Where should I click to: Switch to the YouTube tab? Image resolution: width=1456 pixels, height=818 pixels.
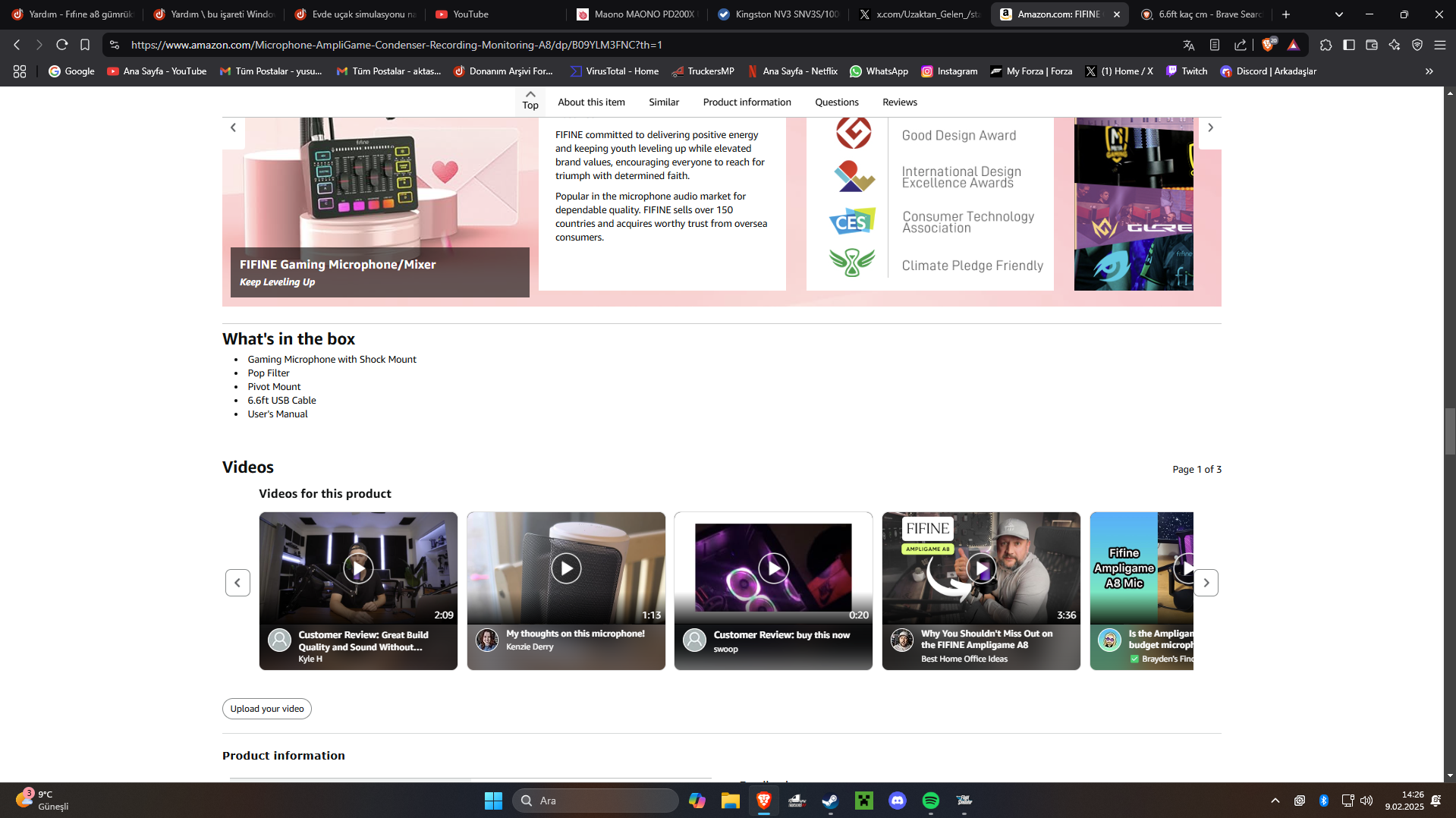click(493, 14)
